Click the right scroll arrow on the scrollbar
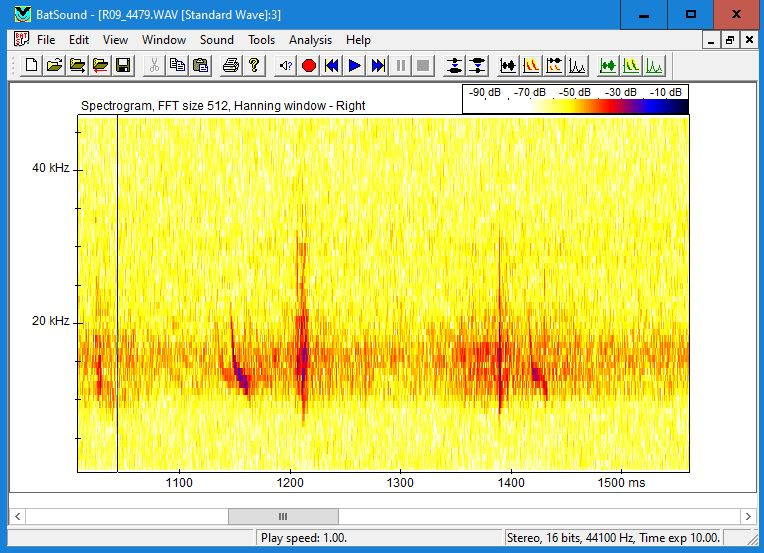Viewport: 764px width, 553px height. click(747, 516)
